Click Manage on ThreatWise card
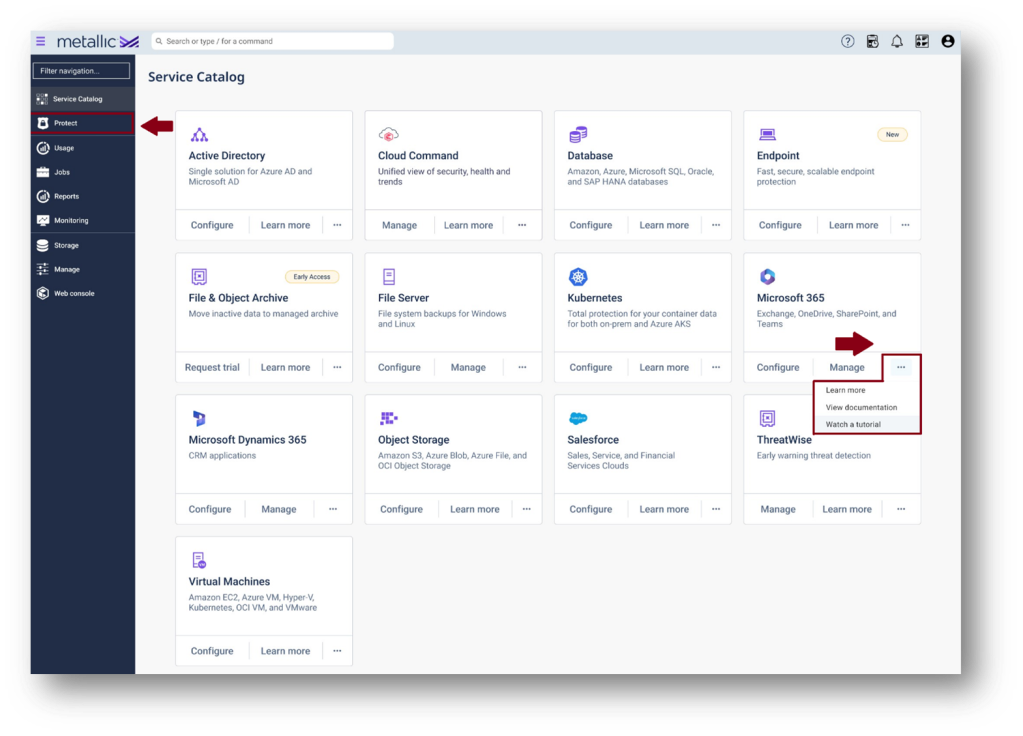 click(778, 509)
